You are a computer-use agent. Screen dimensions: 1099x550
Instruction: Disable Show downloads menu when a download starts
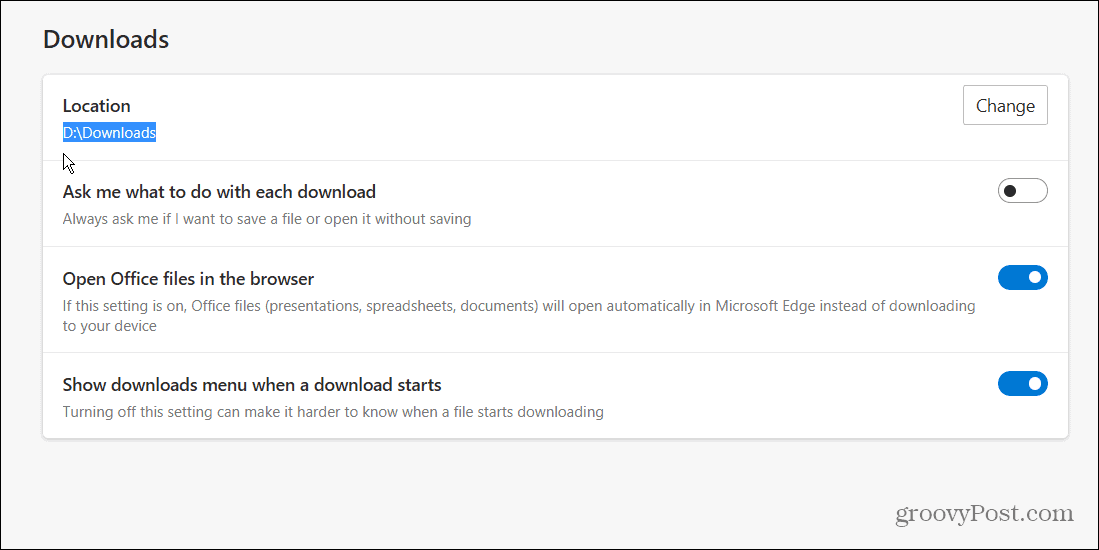(x=1022, y=384)
